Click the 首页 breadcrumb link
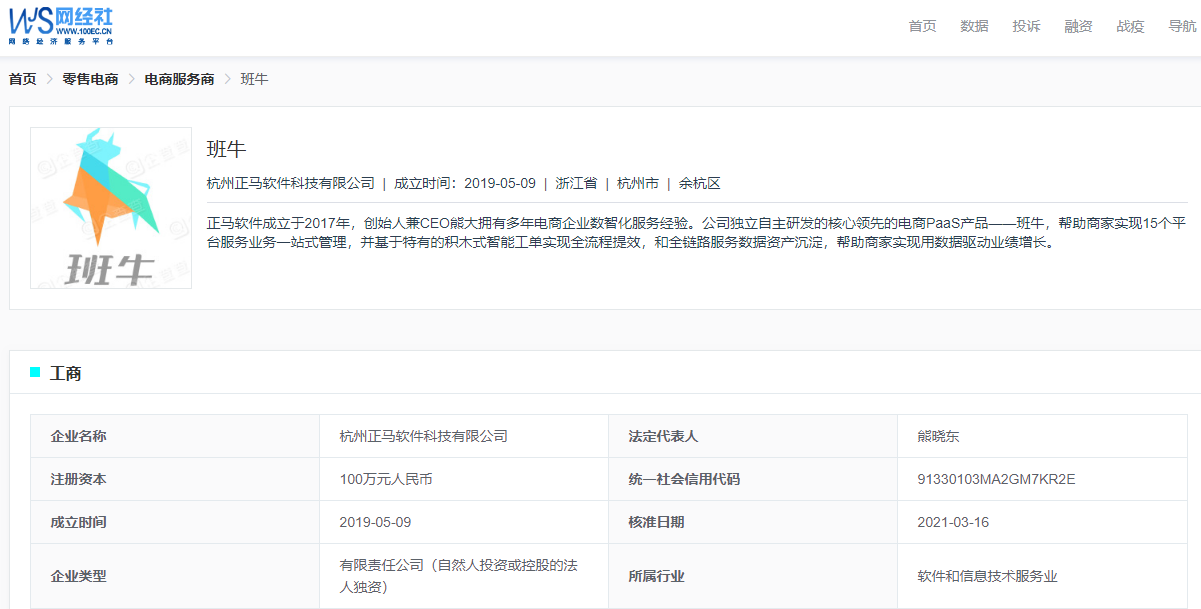This screenshot has height=609, width=1201. (22, 79)
